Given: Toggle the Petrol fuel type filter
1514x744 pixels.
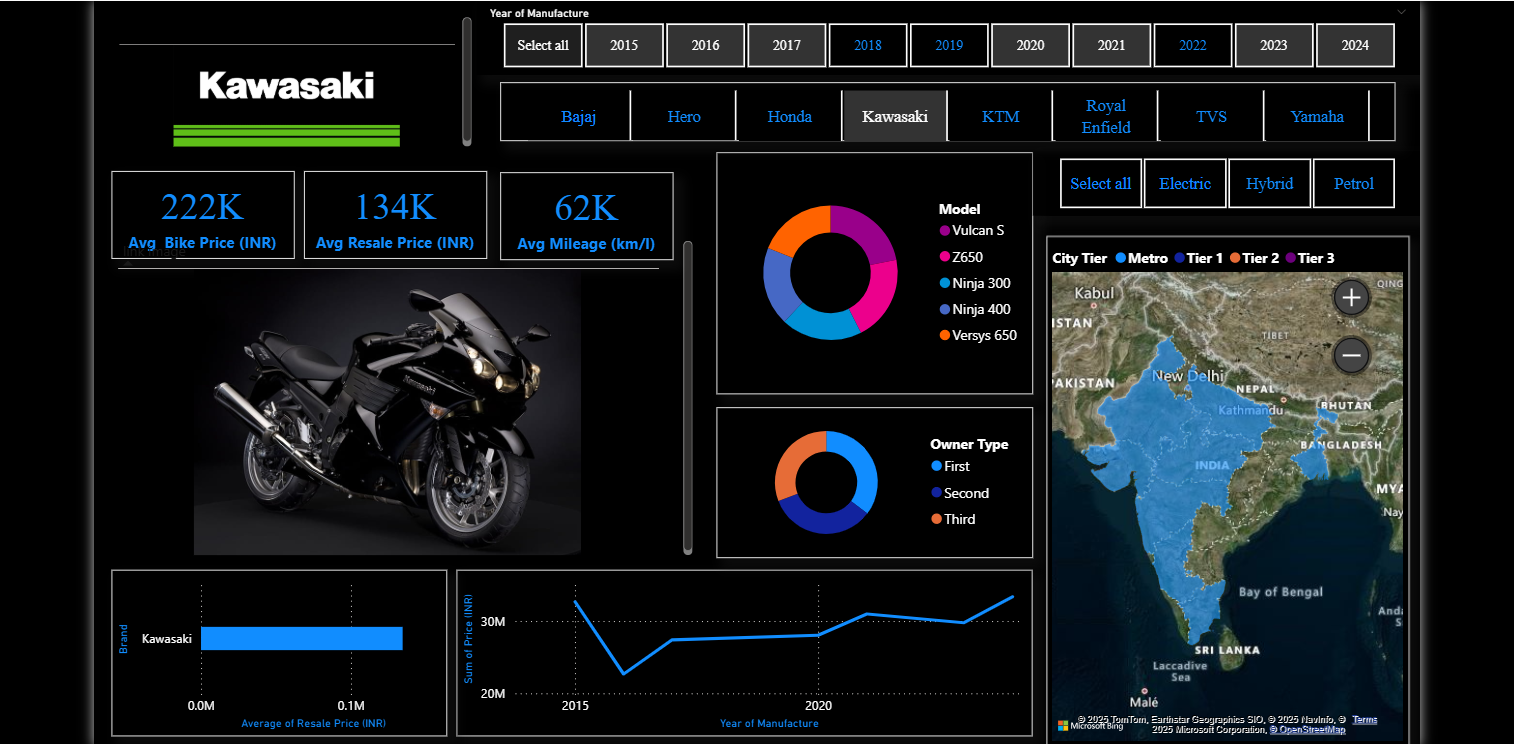Looking at the screenshot, I should point(1353,183).
